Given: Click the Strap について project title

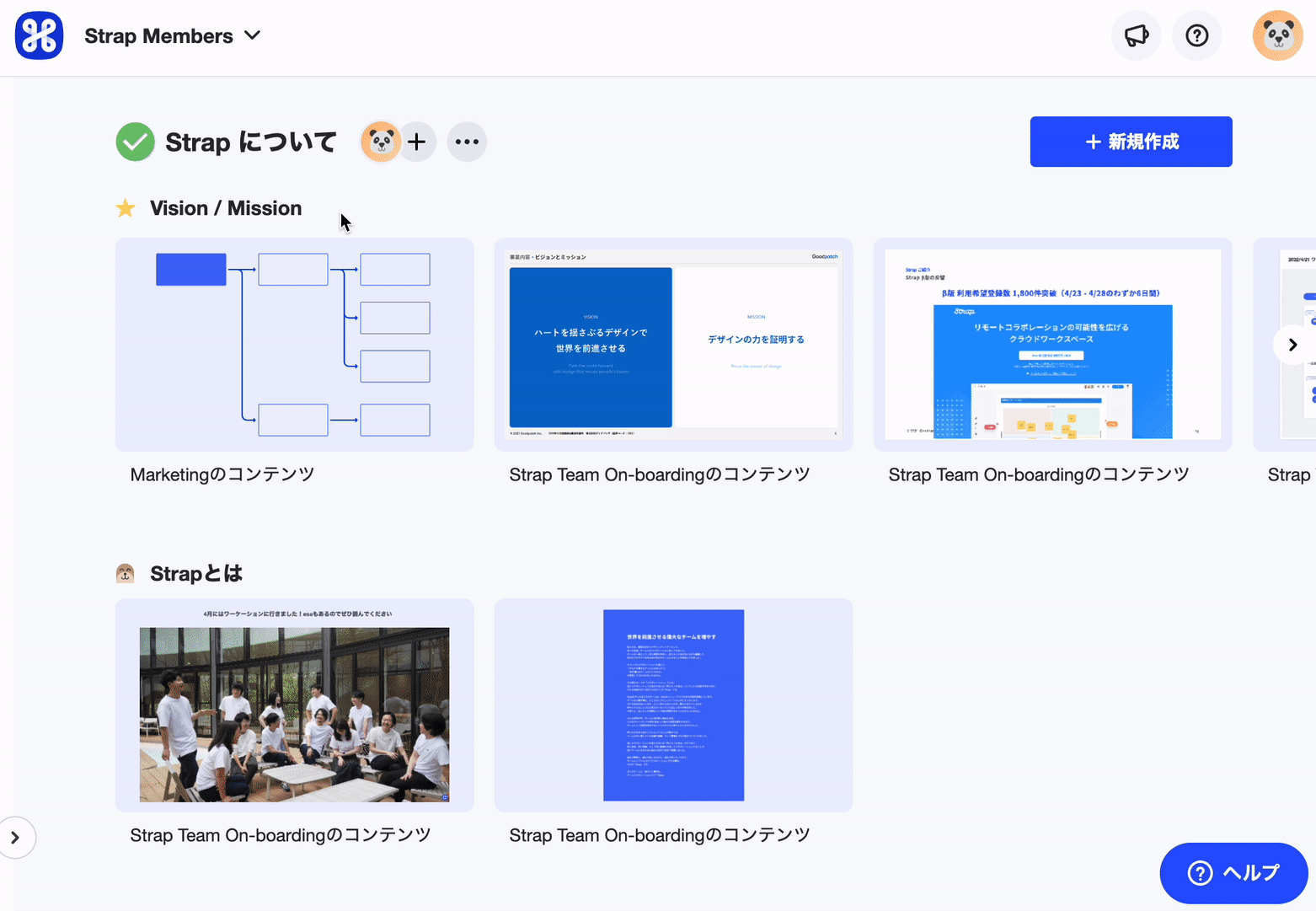Looking at the screenshot, I should coord(251,142).
